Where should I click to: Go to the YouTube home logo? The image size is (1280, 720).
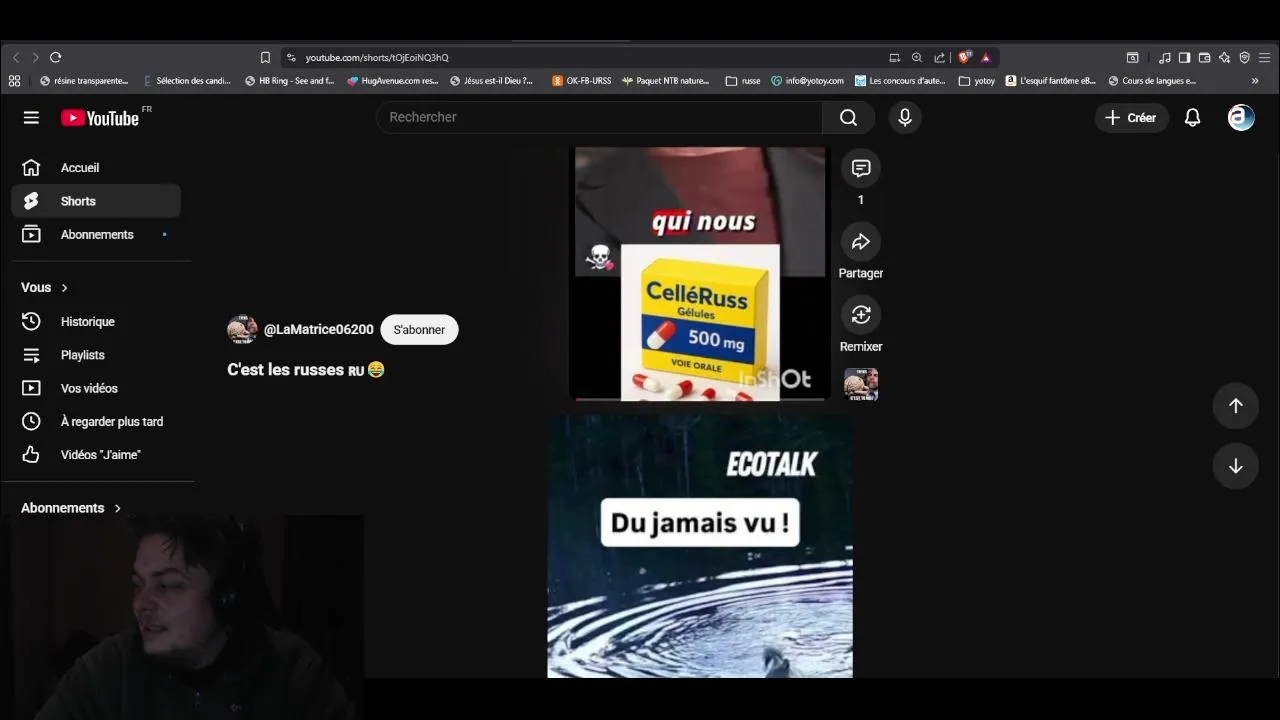pos(100,118)
